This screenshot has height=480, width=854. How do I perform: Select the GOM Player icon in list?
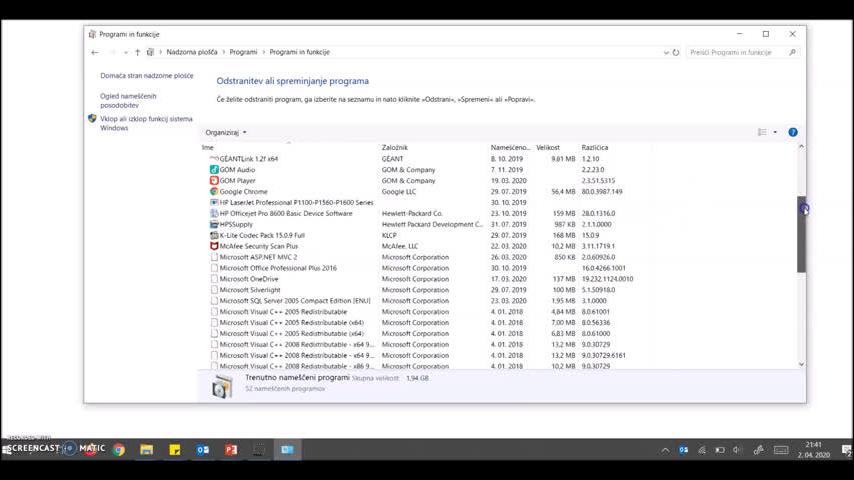point(214,181)
